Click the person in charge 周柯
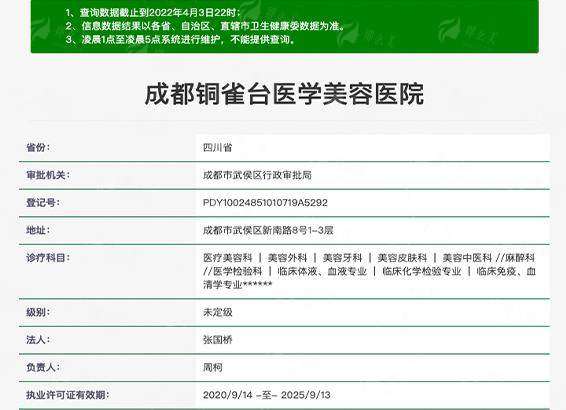This screenshot has width=566, height=410. (x=213, y=367)
